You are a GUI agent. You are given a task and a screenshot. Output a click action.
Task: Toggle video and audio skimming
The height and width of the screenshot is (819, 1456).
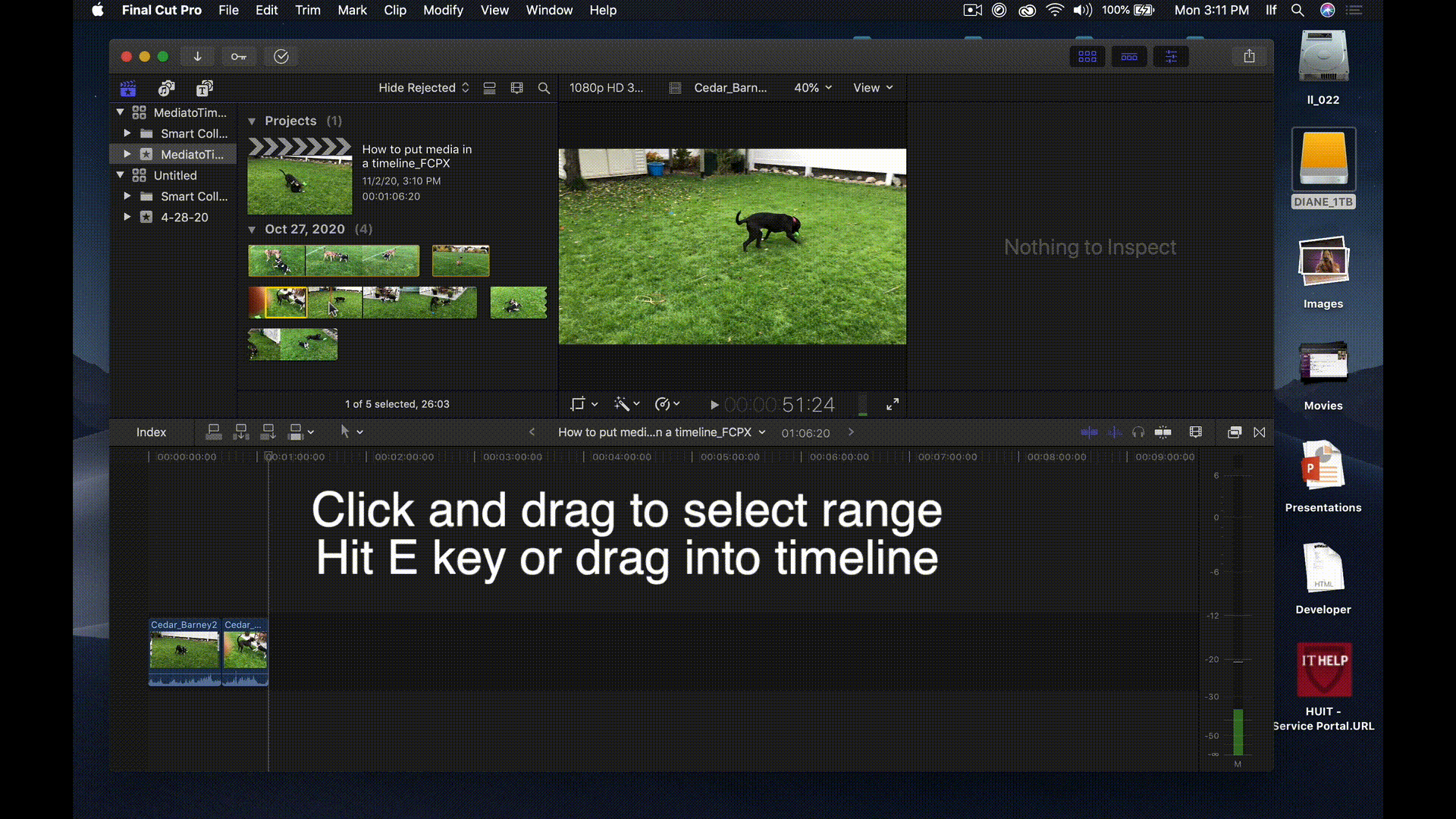[x=1089, y=432]
